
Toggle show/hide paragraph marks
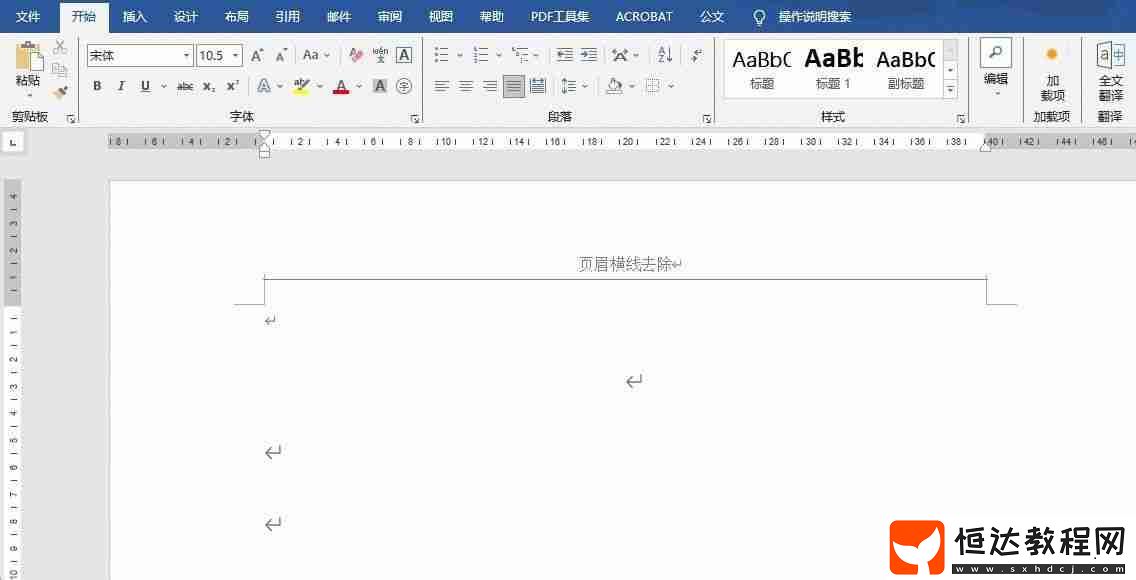(x=696, y=55)
